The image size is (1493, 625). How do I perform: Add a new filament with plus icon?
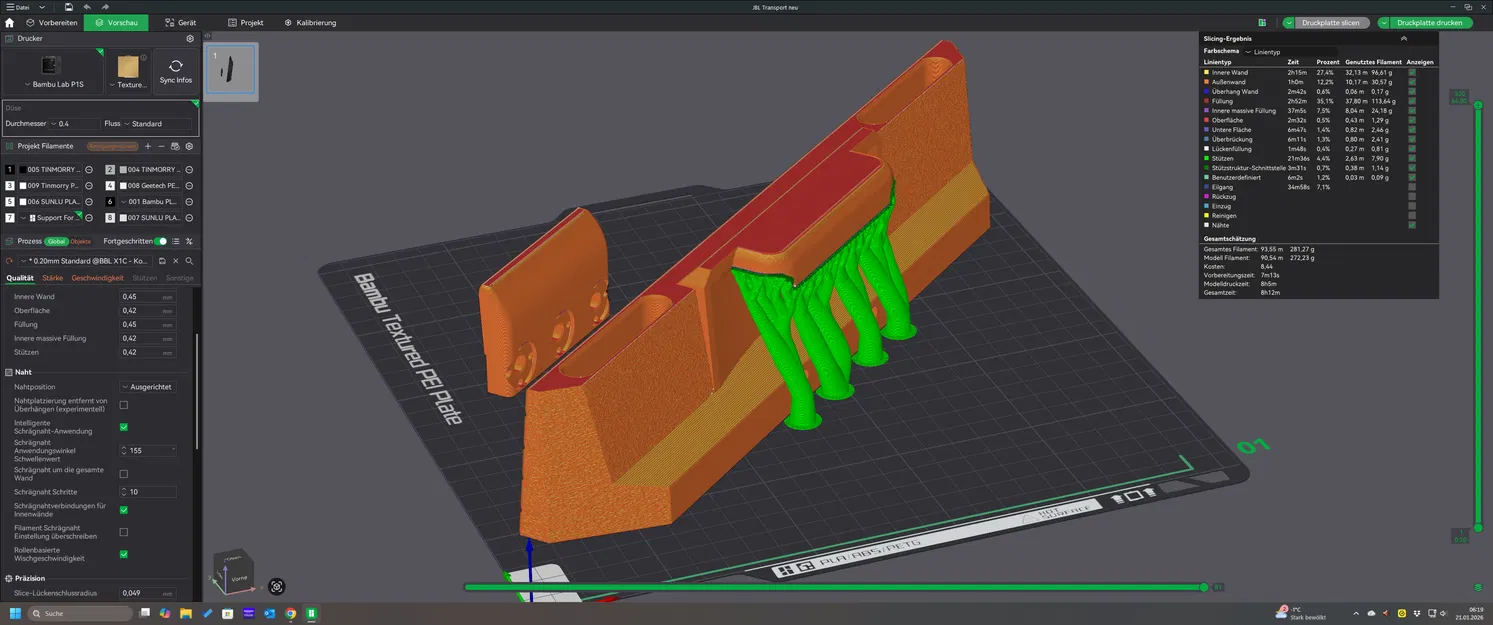pyautogui.click(x=148, y=146)
